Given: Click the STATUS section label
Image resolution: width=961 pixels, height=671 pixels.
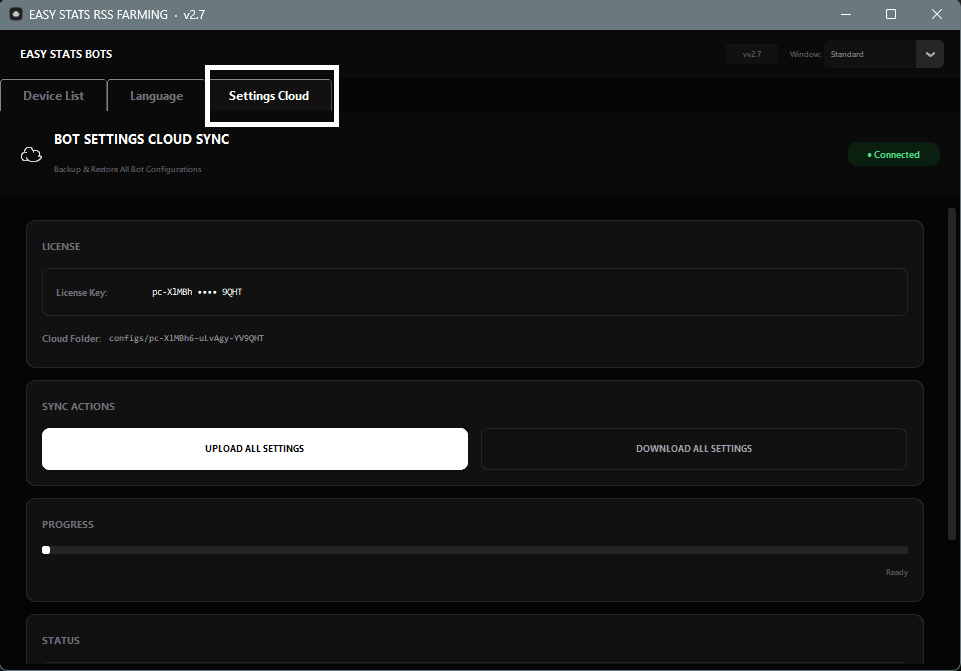Looking at the screenshot, I should pyautogui.click(x=61, y=640).
